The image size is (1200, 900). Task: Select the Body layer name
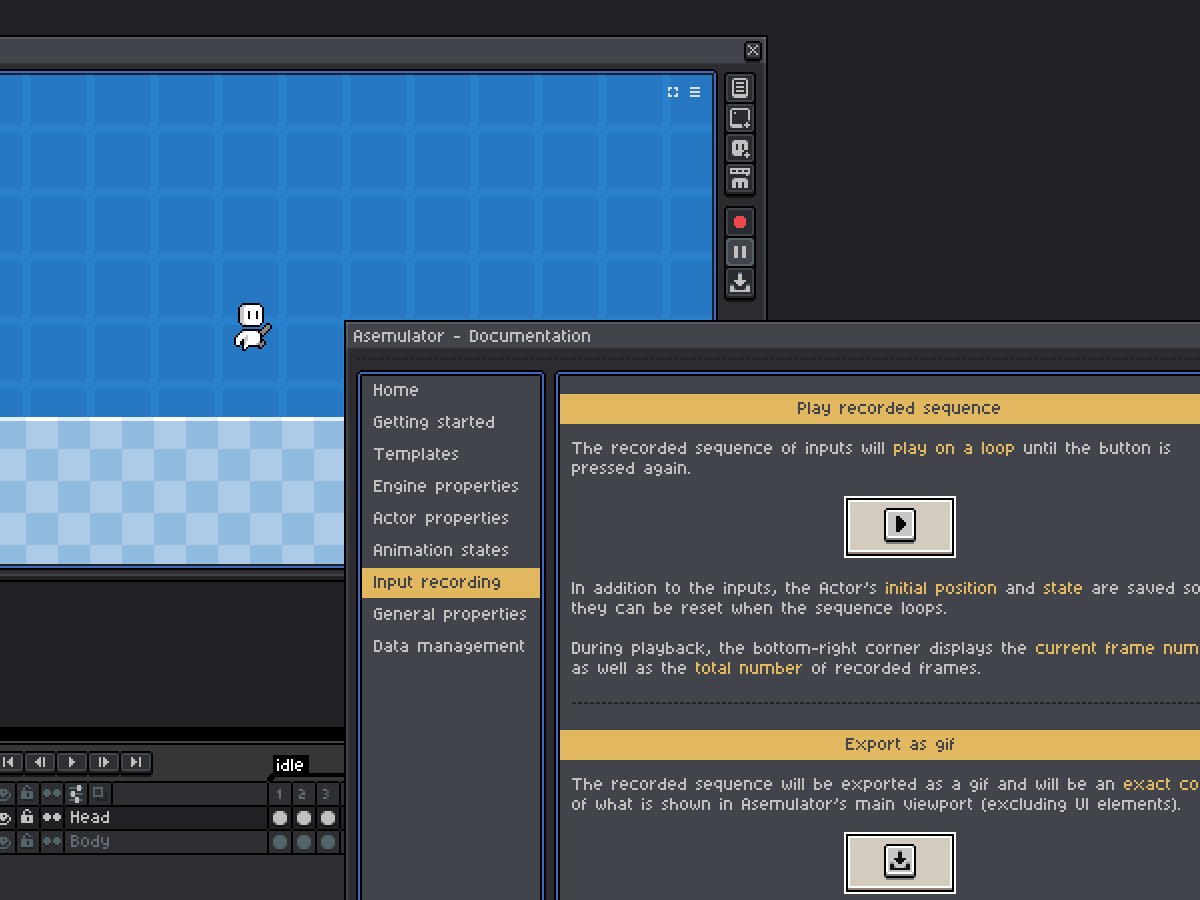coord(90,842)
